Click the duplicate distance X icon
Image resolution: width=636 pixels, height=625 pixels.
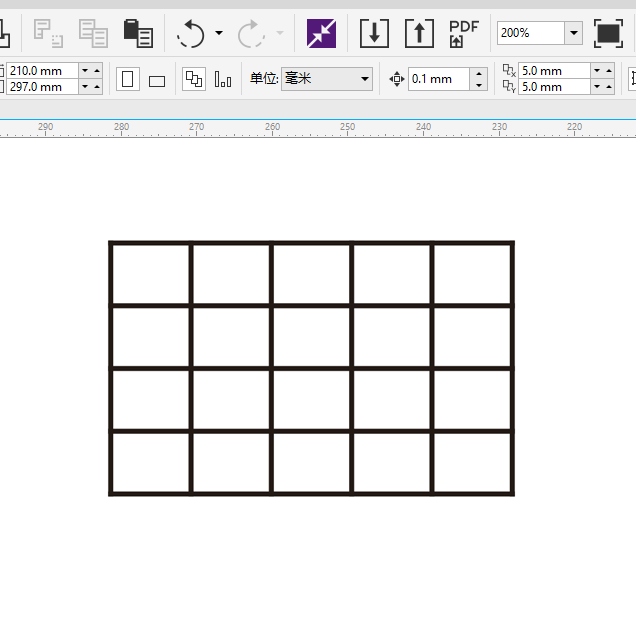point(509,70)
